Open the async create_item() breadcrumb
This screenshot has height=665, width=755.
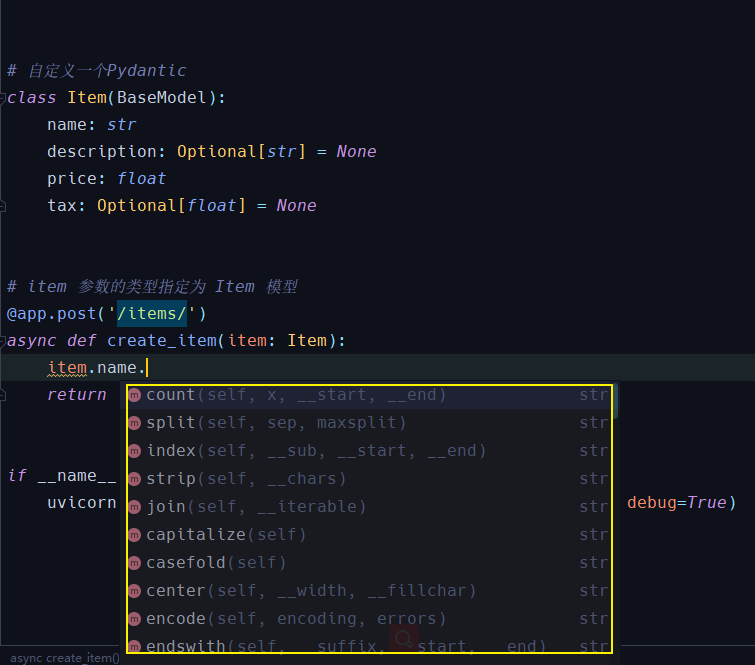tap(65, 657)
